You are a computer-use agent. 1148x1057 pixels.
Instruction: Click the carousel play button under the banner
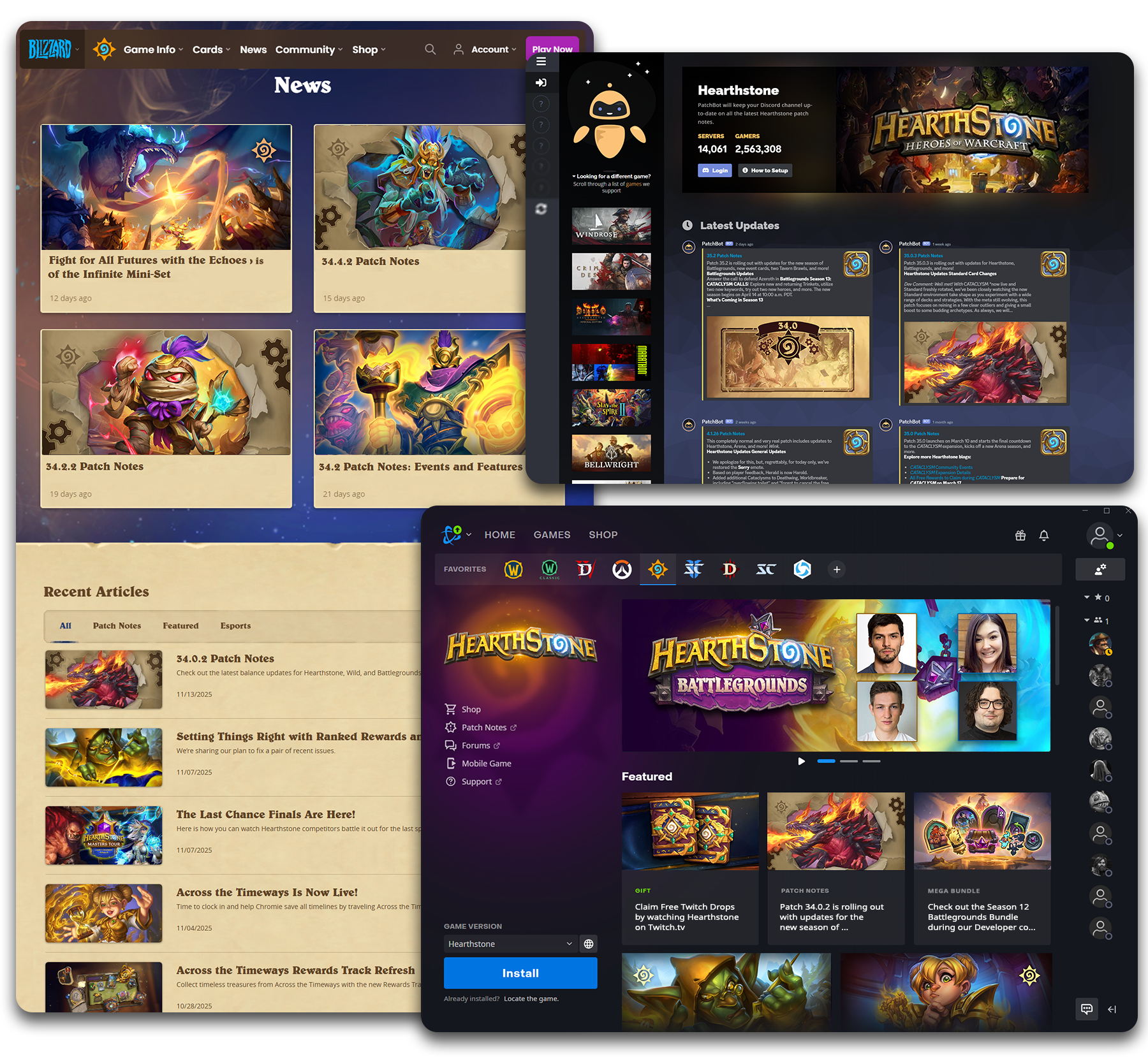pos(802,761)
